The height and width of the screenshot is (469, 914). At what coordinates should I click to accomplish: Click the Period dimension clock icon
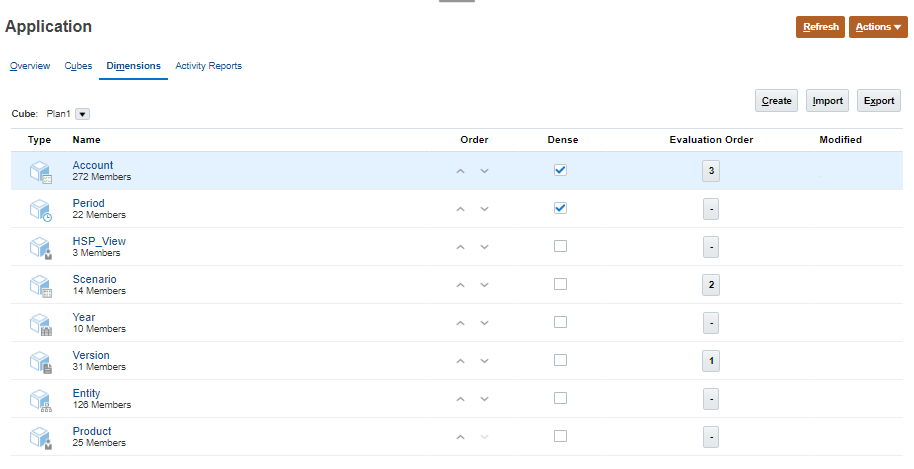pos(40,210)
